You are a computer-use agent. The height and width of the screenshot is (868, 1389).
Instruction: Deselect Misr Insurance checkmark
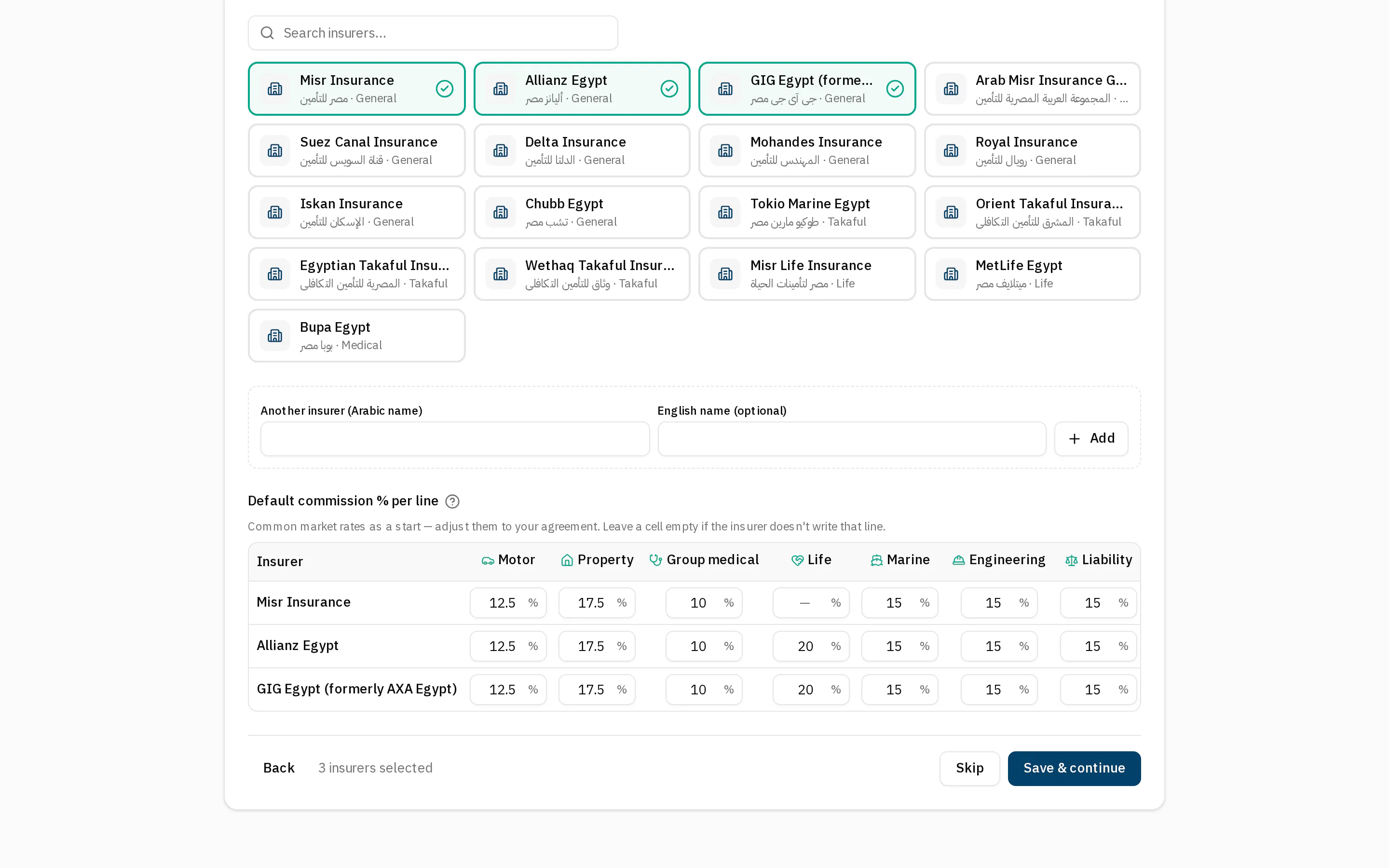pyautogui.click(x=444, y=88)
